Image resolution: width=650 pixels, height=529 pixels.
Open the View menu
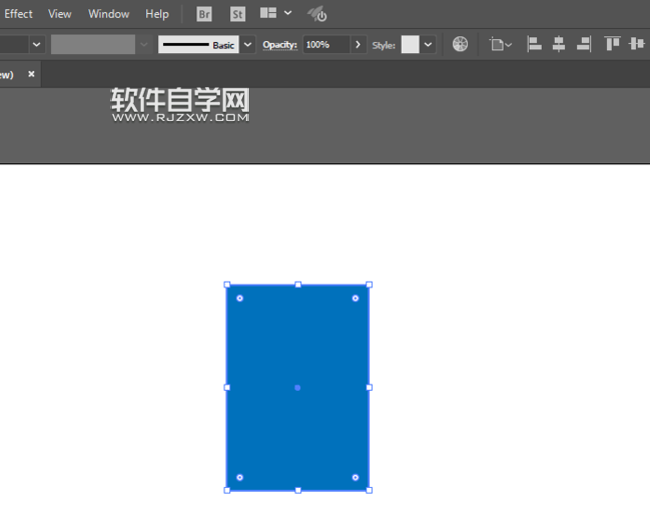[x=60, y=14]
